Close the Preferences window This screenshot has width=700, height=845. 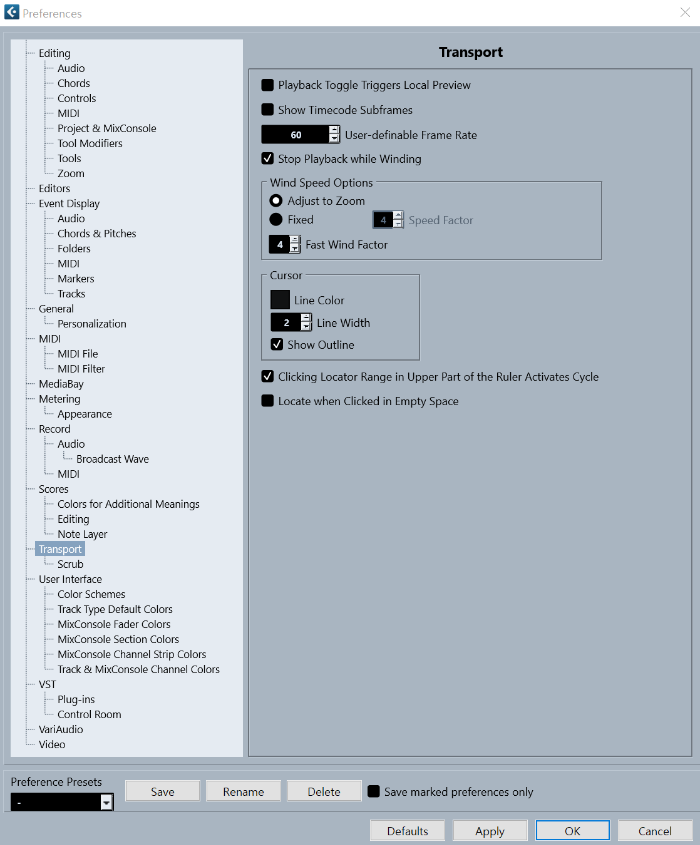(x=685, y=12)
